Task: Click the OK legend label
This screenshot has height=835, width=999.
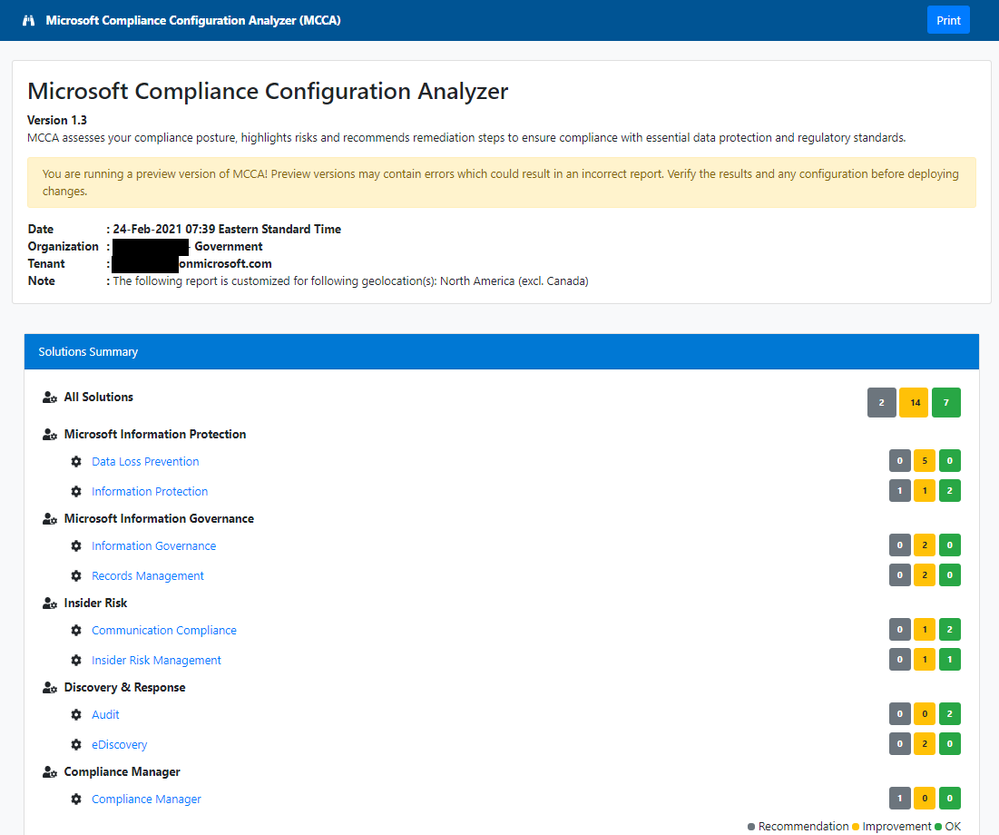Action: click(x=952, y=826)
